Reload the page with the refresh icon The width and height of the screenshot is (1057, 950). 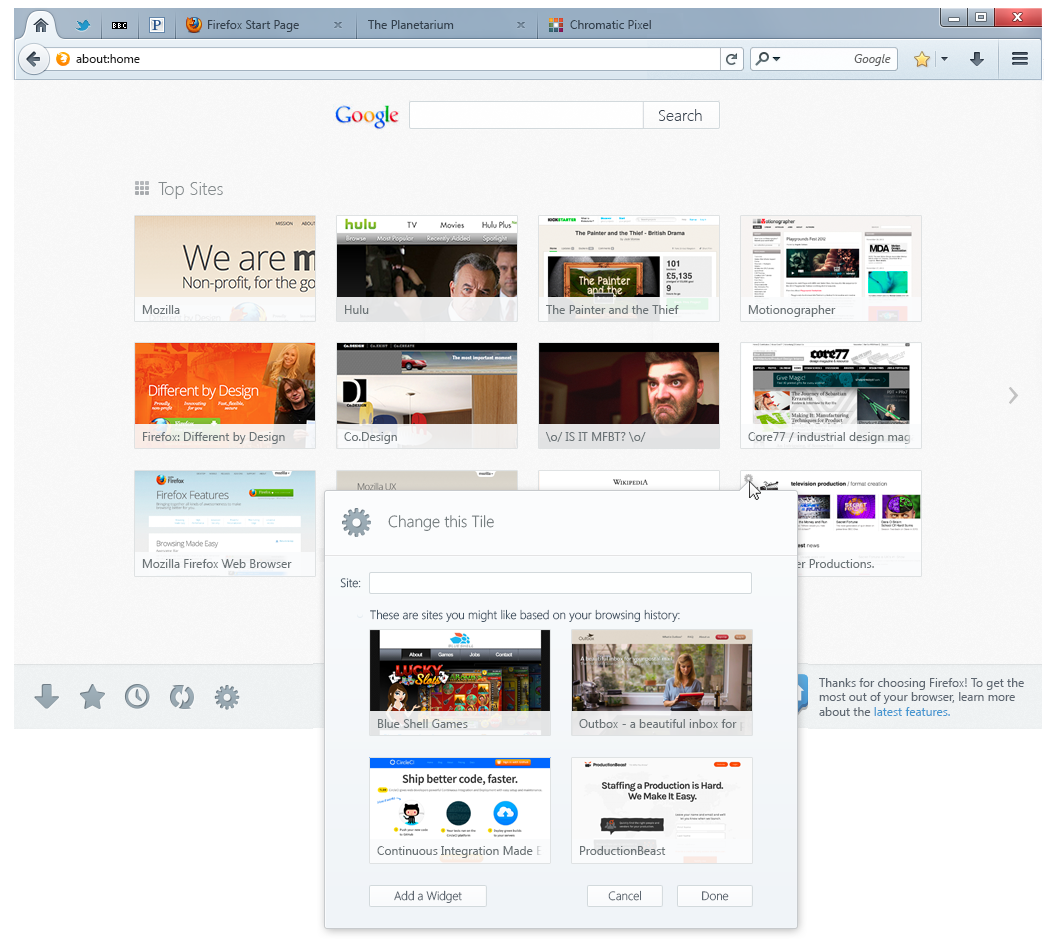coord(731,59)
